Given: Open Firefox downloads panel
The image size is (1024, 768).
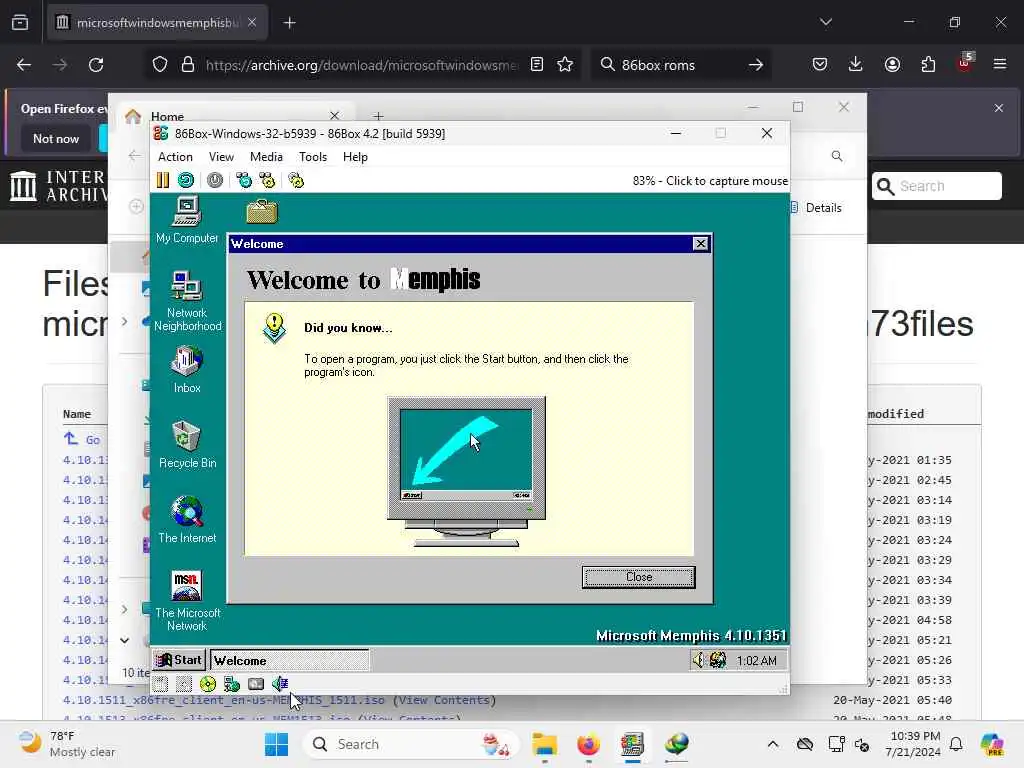Looking at the screenshot, I should click(856, 65).
